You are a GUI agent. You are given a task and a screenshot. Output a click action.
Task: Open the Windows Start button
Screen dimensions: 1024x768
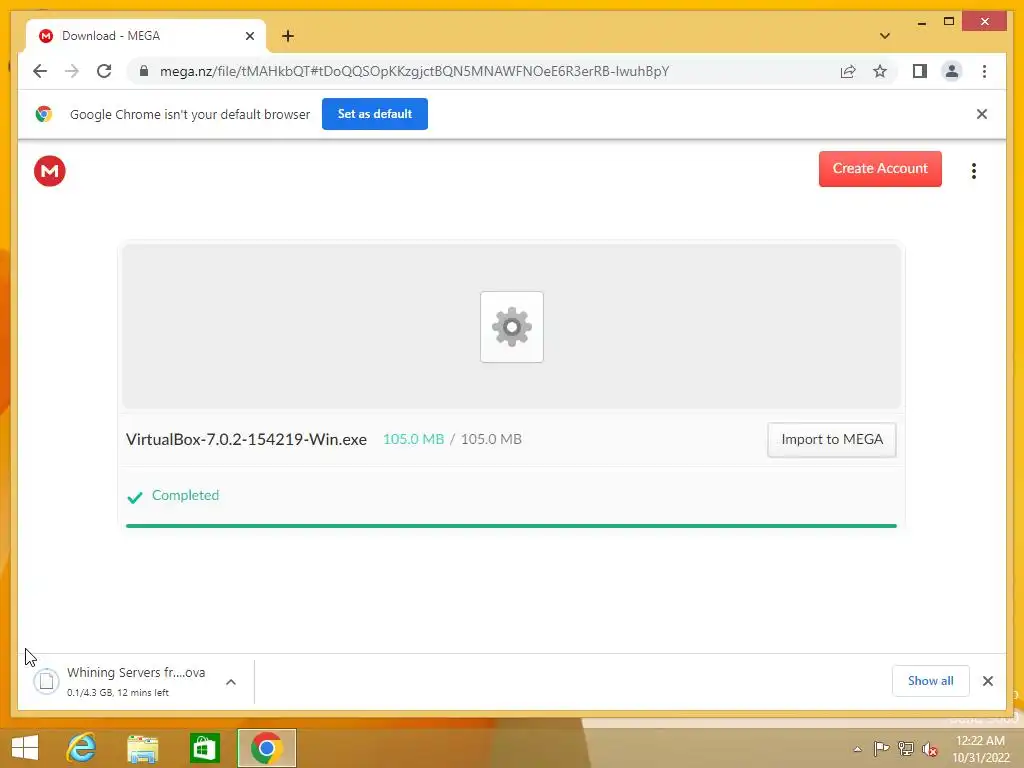click(x=25, y=748)
